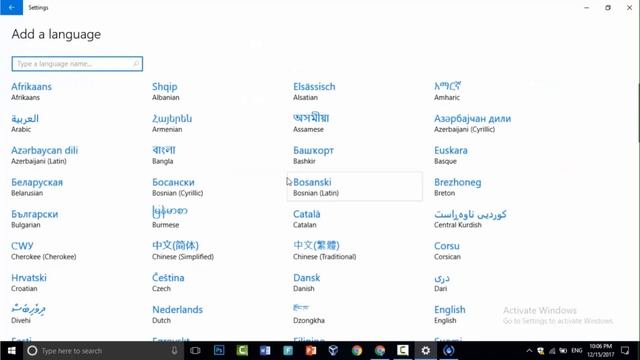Open the green Camtasia taskbar icon
The width and height of the screenshot is (640, 360).
(242, 350)
